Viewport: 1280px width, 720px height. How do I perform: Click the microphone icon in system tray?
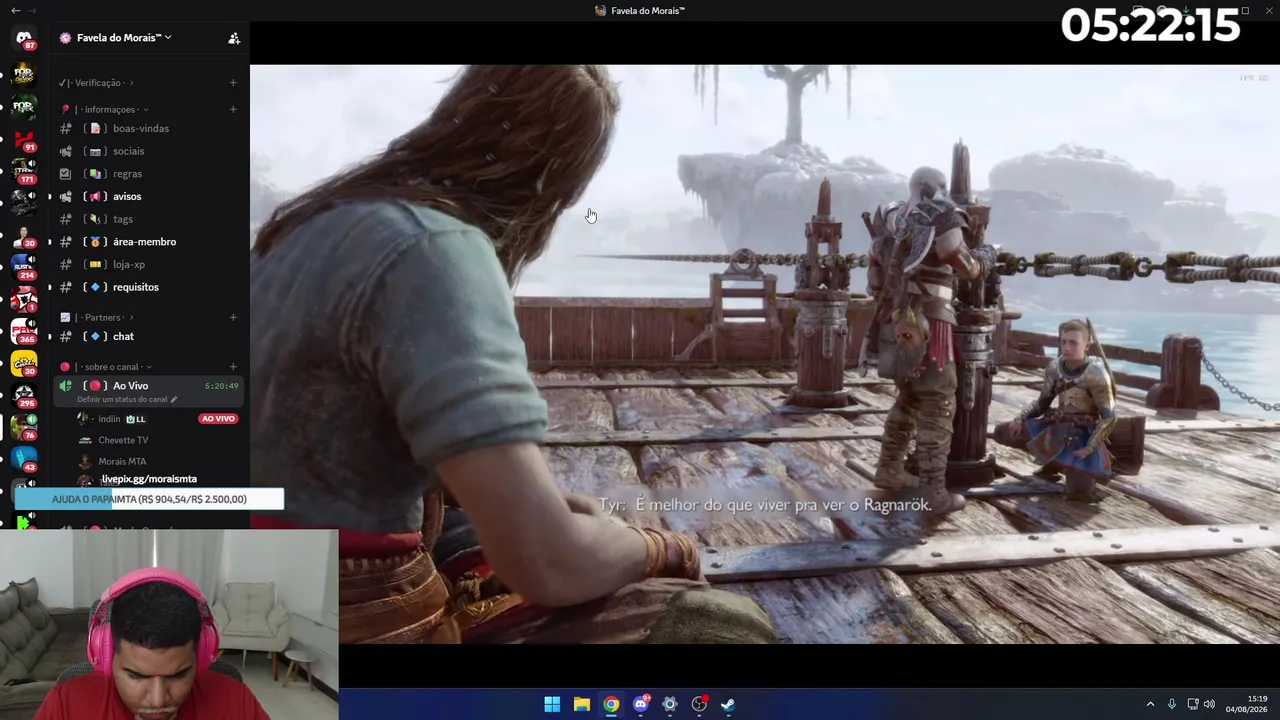coord(1172,704)
